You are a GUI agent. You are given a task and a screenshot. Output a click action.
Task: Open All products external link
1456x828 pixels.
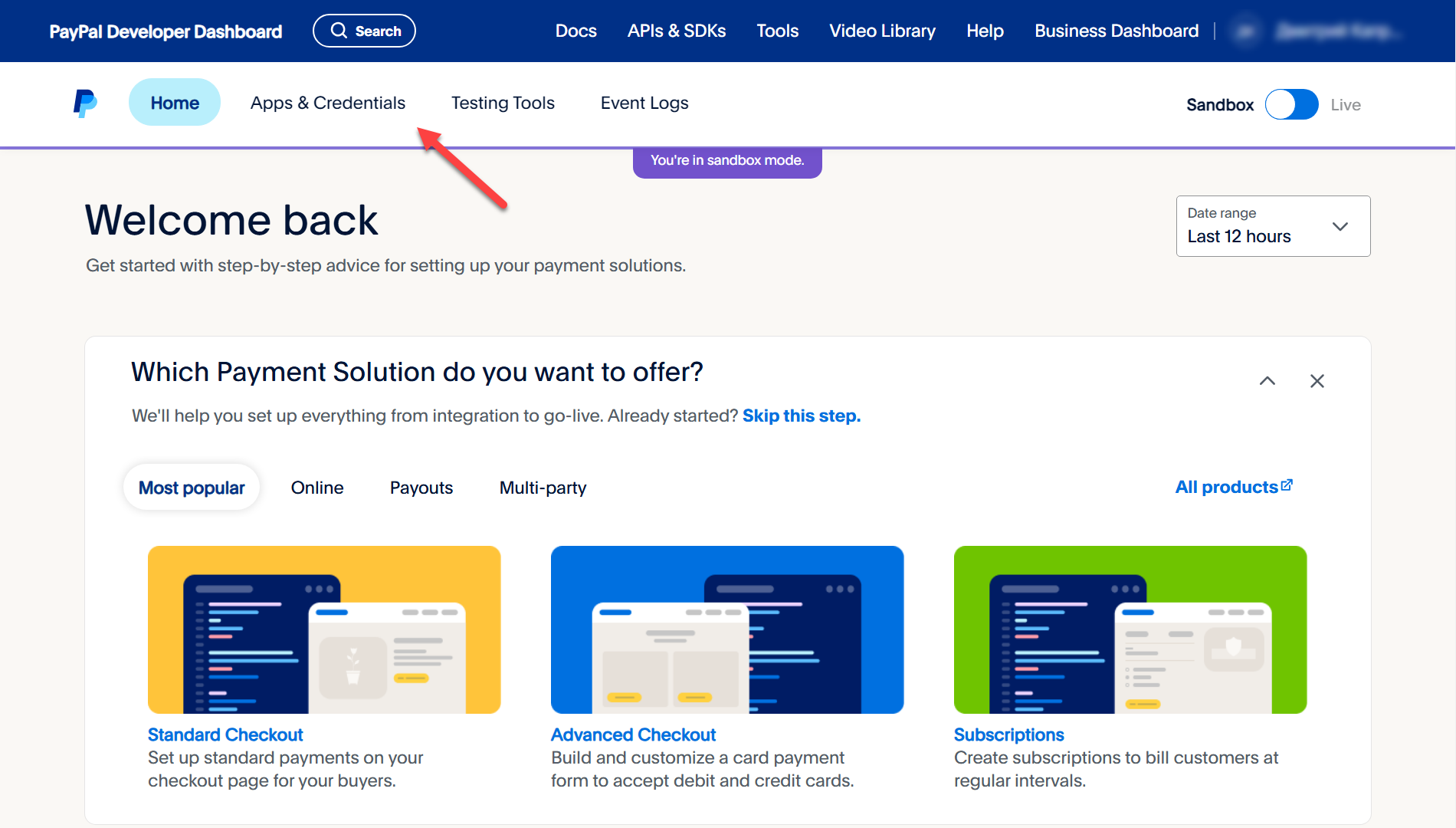pyautogui.click(x=1234, y=487)
